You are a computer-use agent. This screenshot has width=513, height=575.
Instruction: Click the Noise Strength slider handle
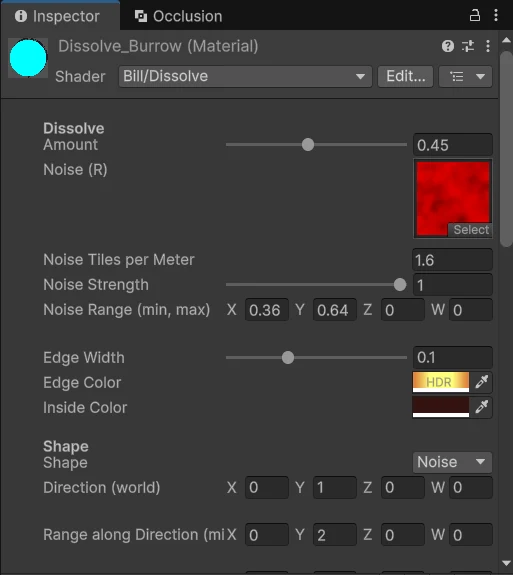coord(400,285)
